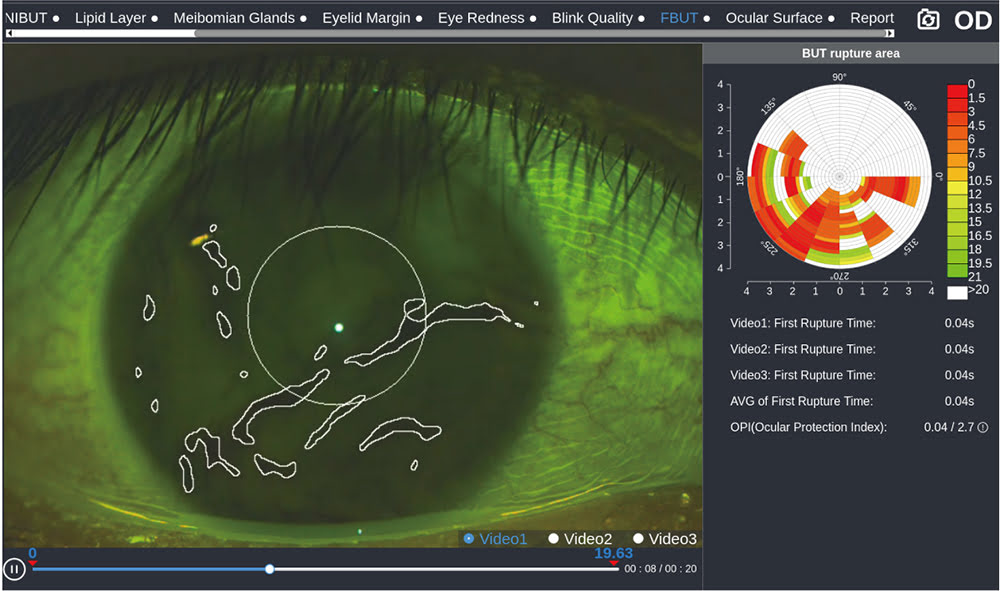The image size is (1000, 591).
Task: Open the Eye Redness tab
Action: tap(481, 18)
